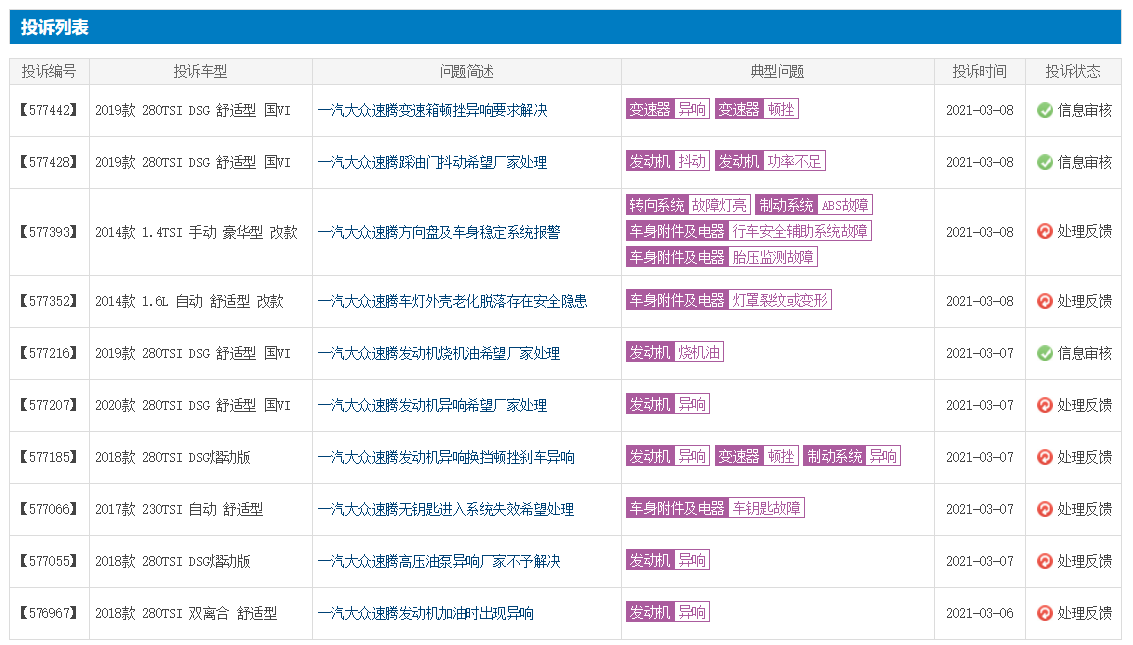Click the 投诉时间 column header
The width and height of the screenshot is (1133, 645).
click(979, 72)
